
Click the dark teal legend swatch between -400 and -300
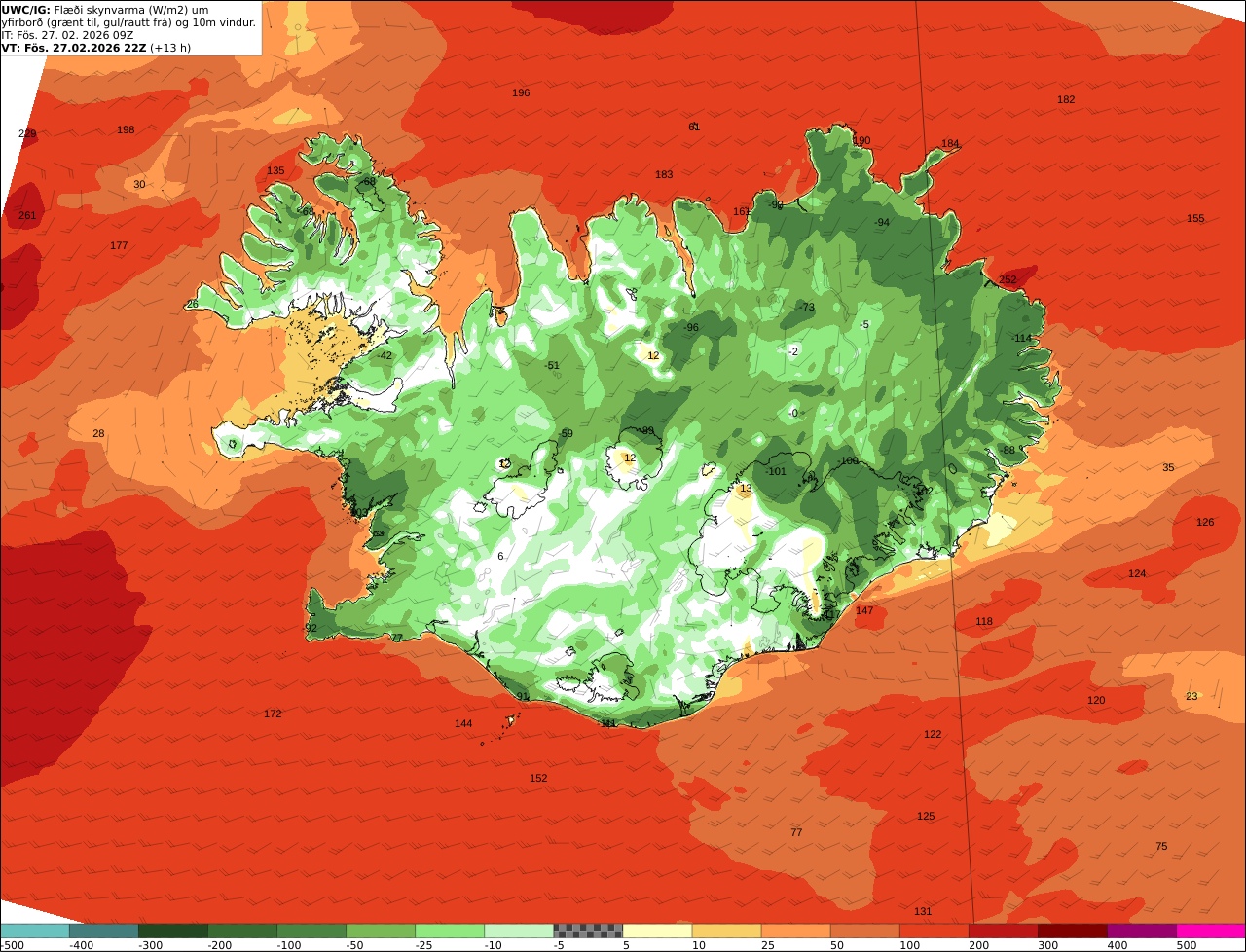[104, 931]
